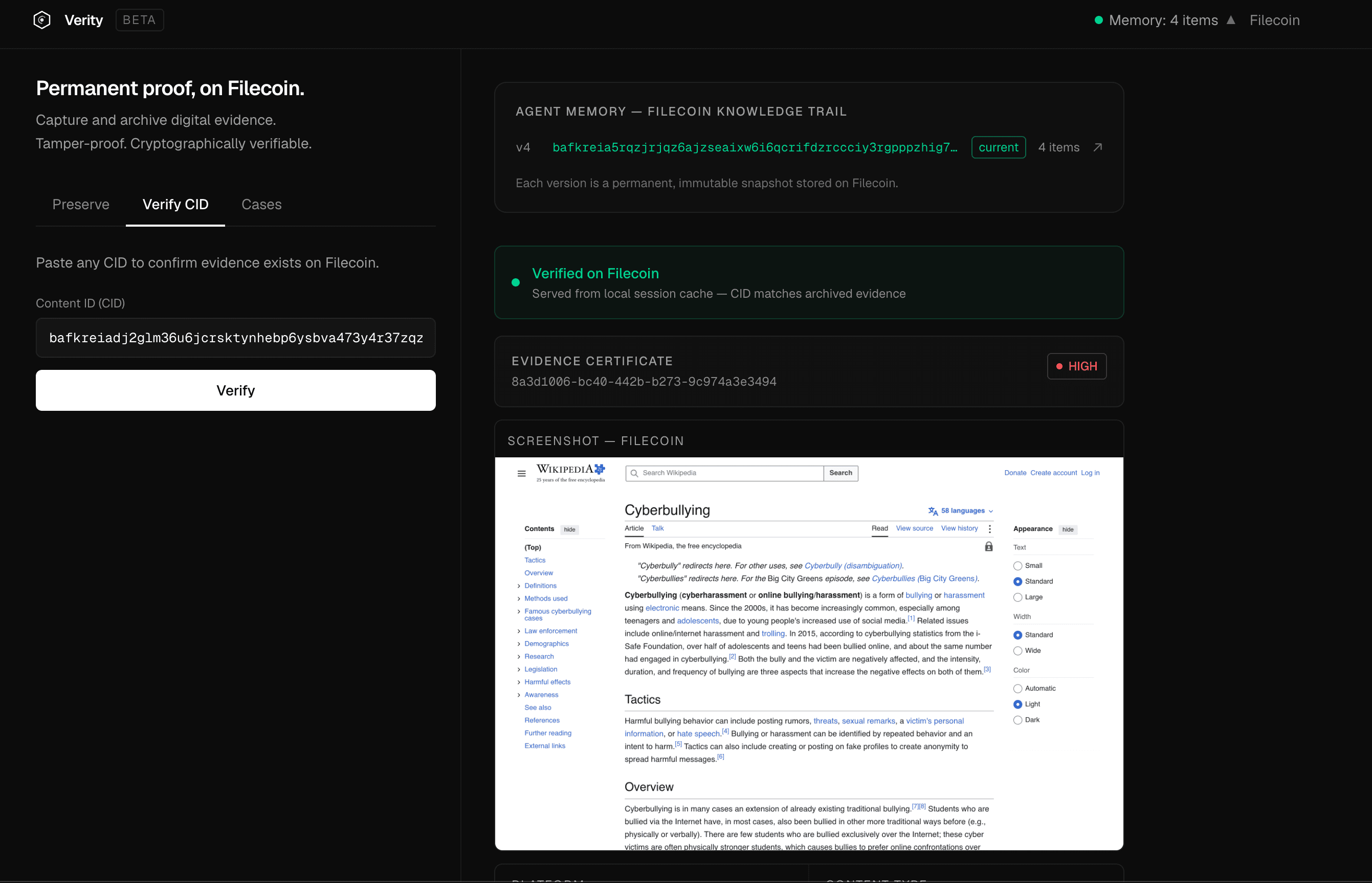The width and height of the screenshot is (1372, 883).
Task: Expand the Research contents chevron
Action: 519,657
